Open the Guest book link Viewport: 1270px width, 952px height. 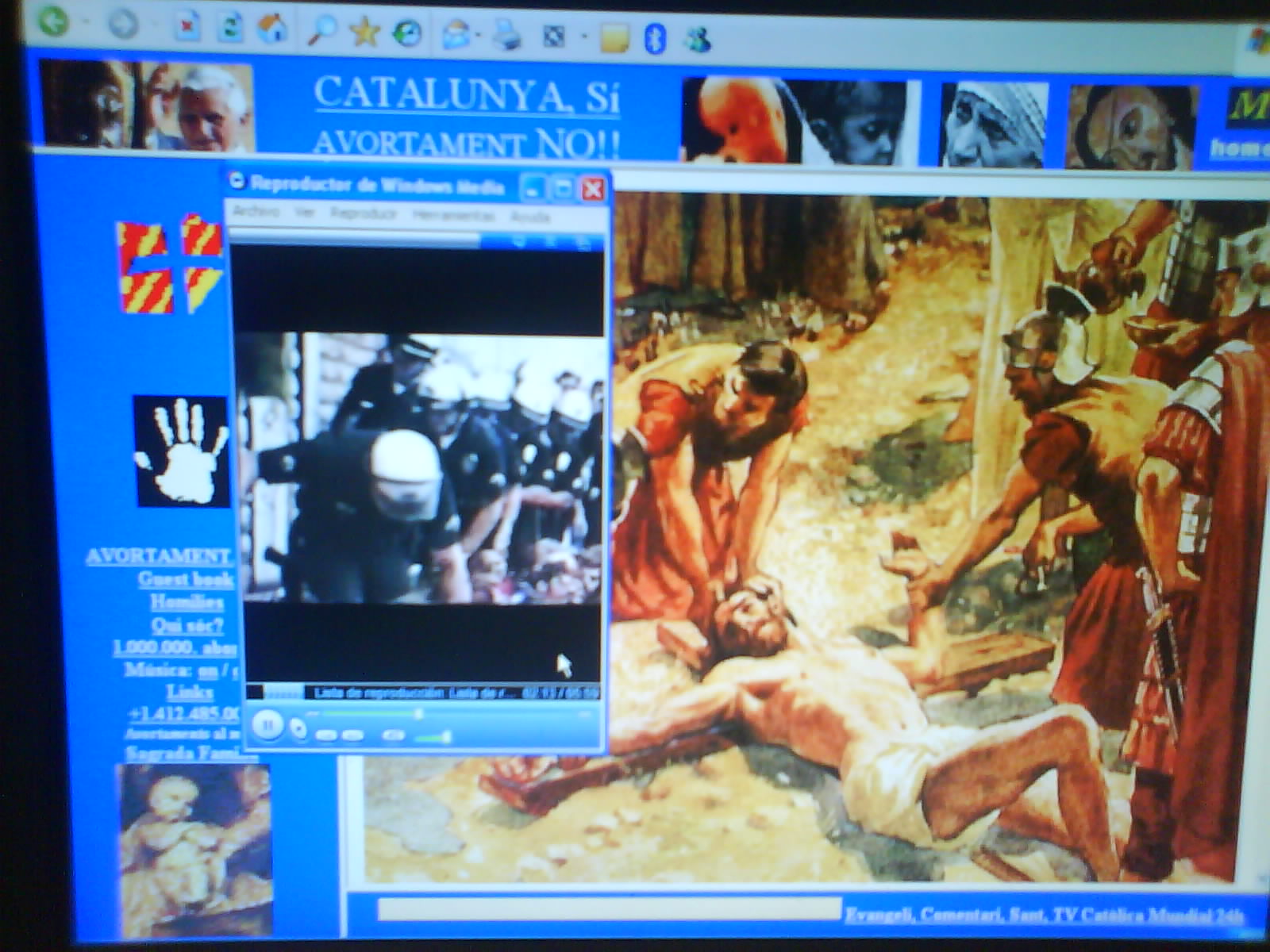click(x=185, y=579)
